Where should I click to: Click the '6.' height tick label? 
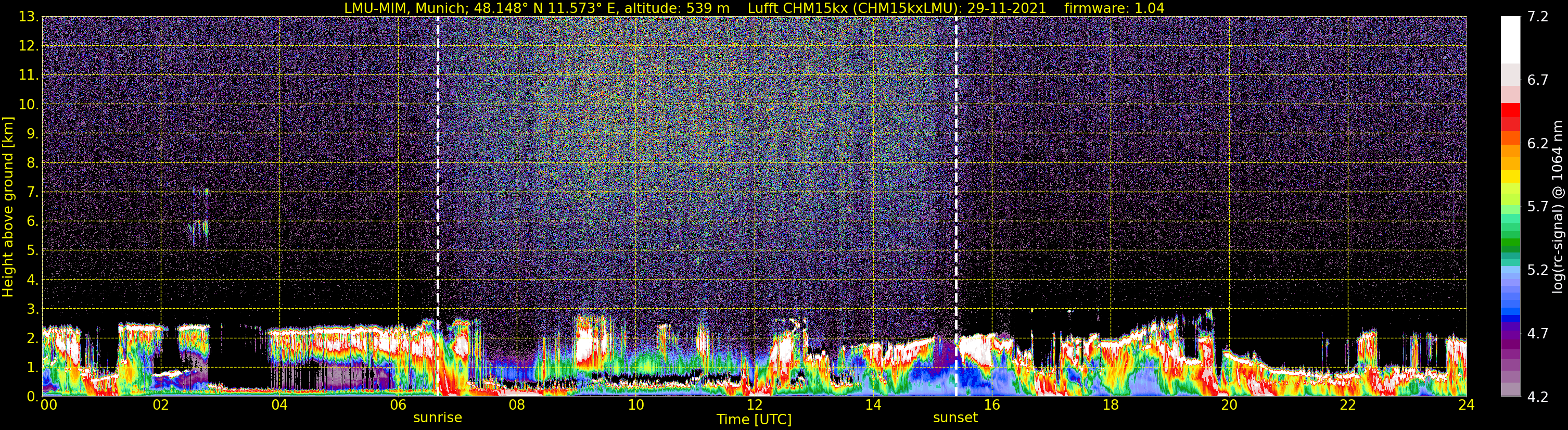[32, 221]
